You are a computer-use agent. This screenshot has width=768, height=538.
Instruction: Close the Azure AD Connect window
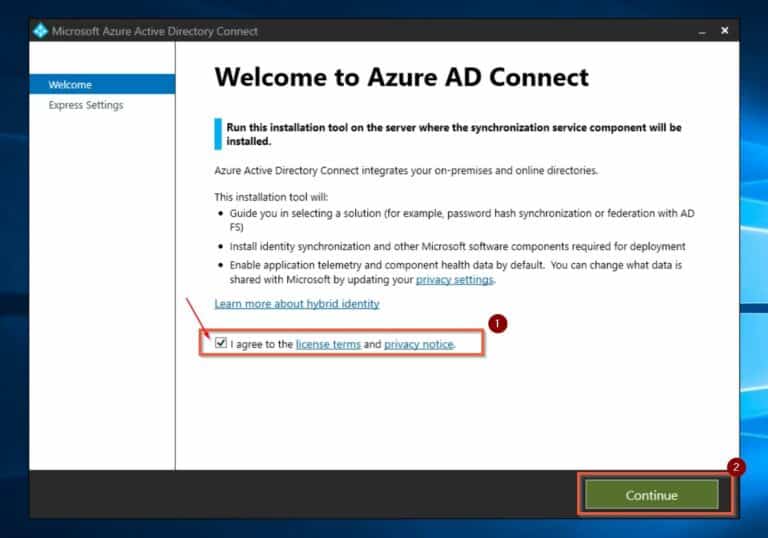pyautogui.click(x=724, y=31)
